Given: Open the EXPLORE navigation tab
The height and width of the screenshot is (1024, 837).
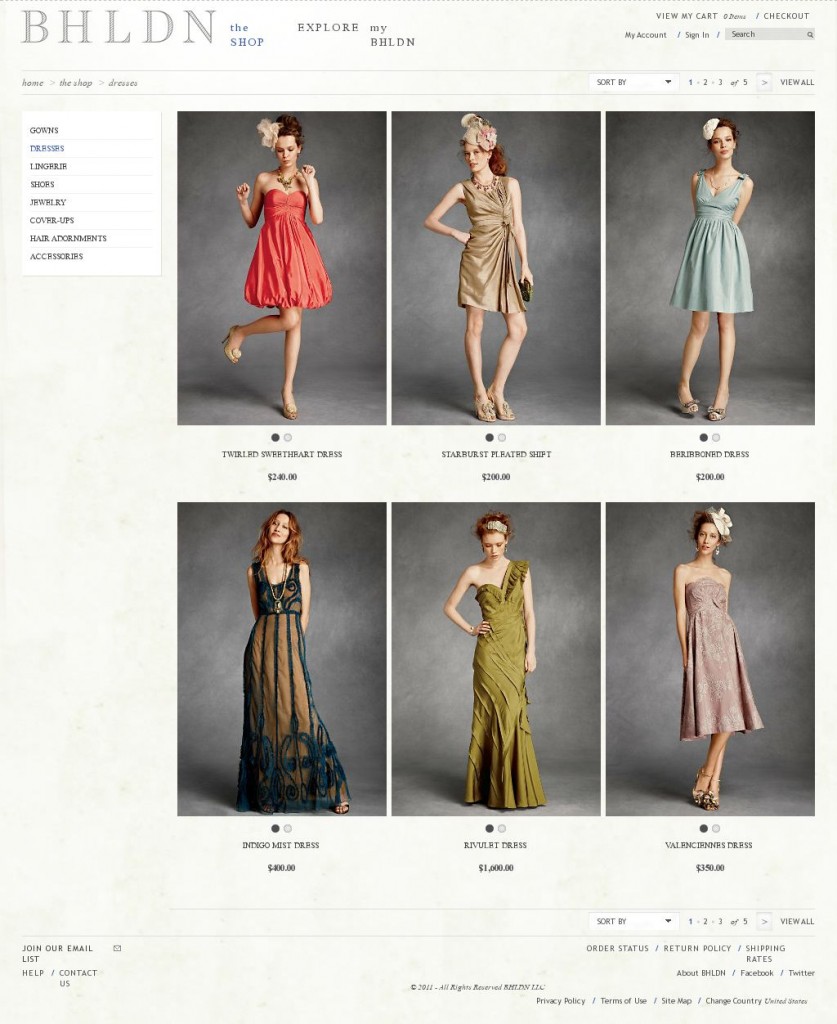Looking at the screenshot, I should click(328, 27).
